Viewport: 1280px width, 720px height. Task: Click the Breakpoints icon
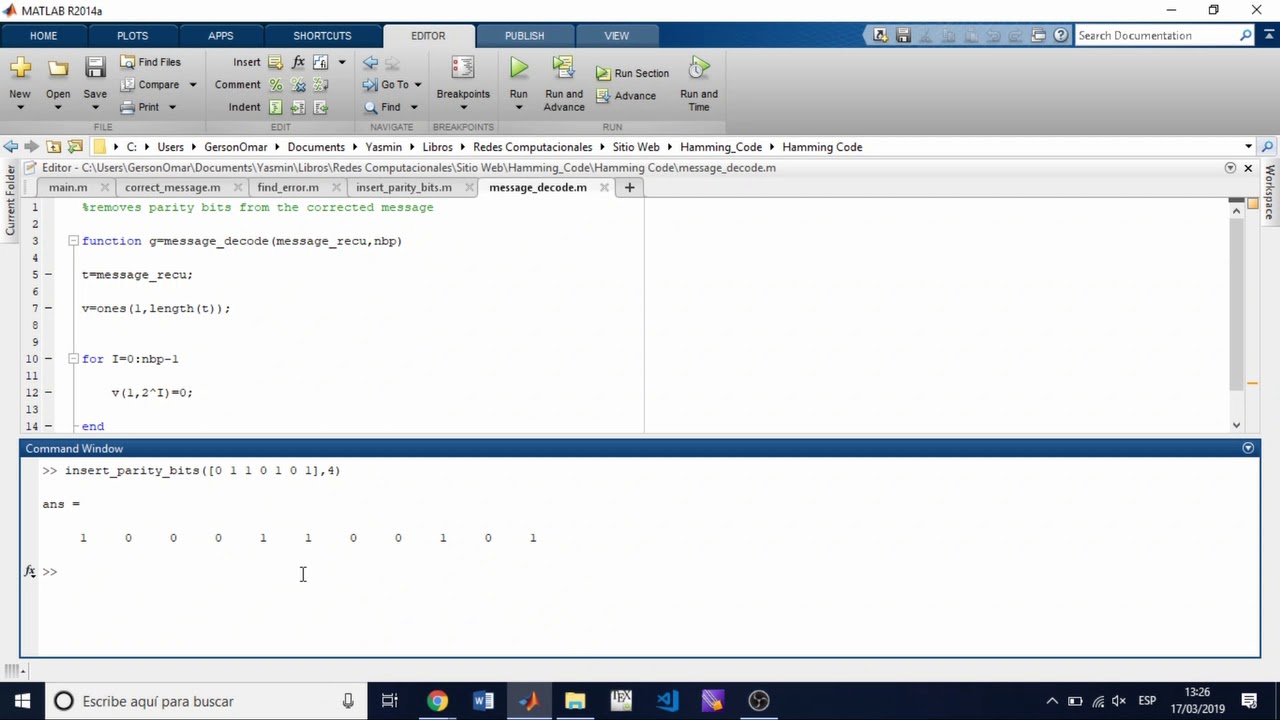pyautogui.click(x=462, y=68)
